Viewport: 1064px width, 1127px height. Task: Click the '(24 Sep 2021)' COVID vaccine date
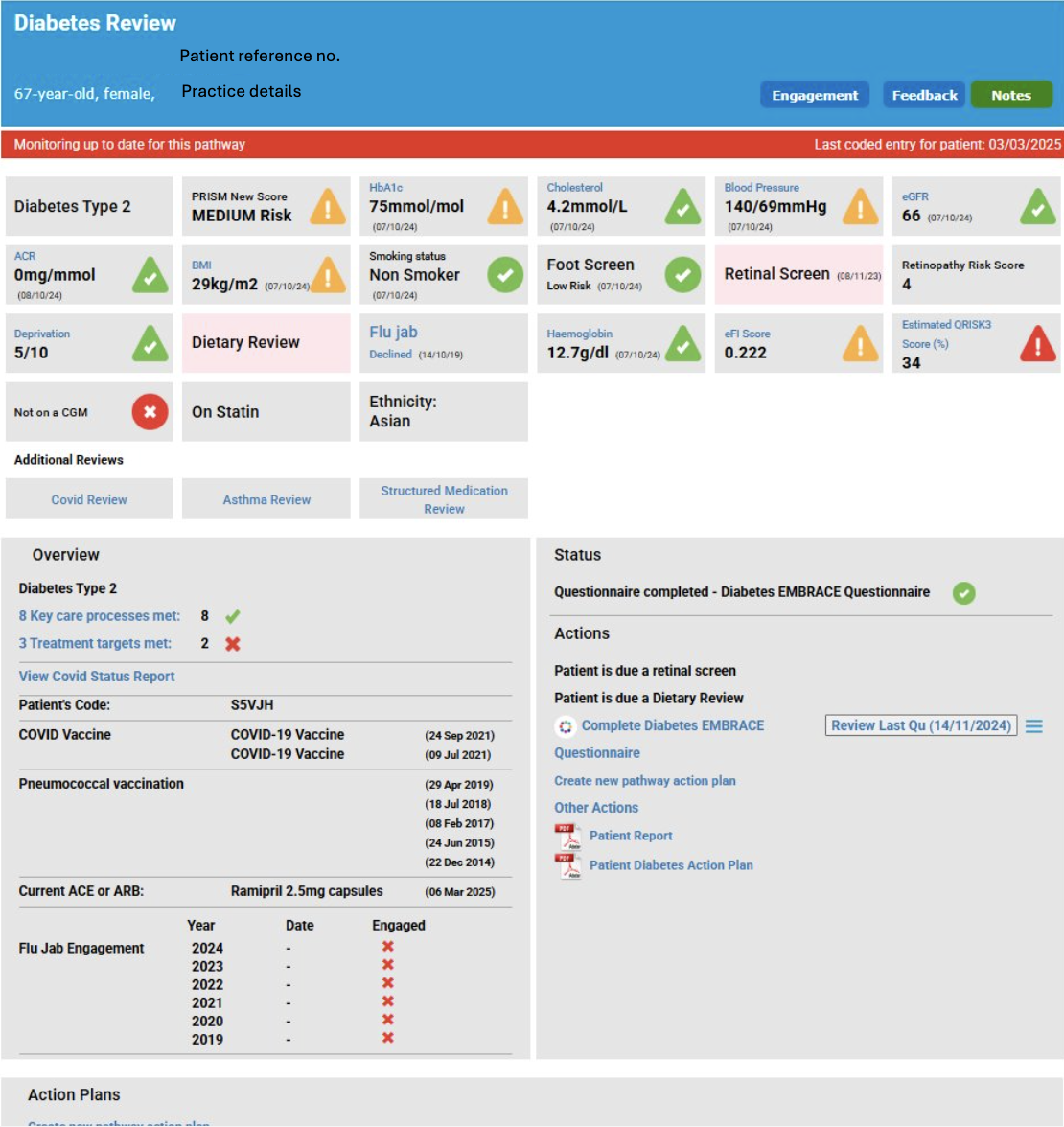pos(459,735)
